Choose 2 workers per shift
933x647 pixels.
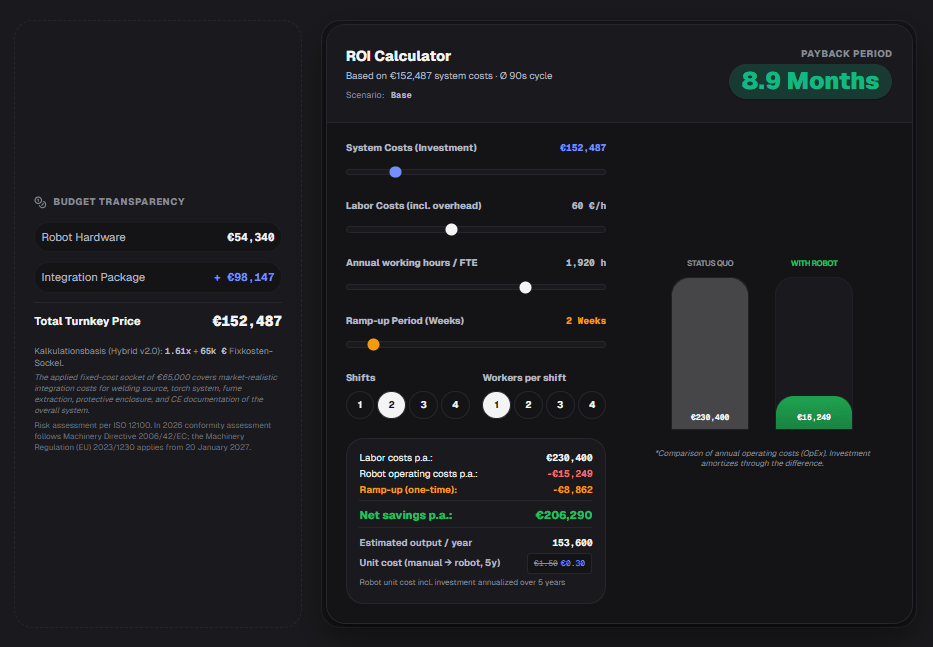click(x=527, y=405)
